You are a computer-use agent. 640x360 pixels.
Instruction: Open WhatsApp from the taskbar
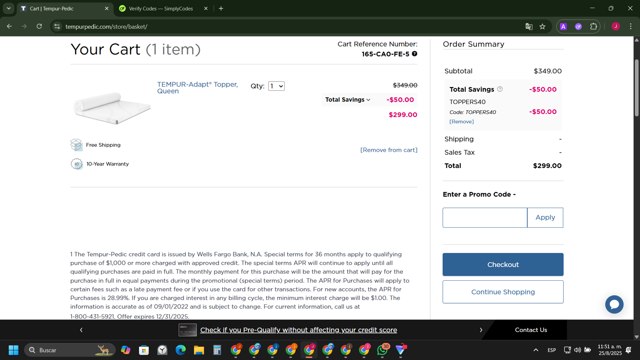pyautogui.click(x=383, y=350)
